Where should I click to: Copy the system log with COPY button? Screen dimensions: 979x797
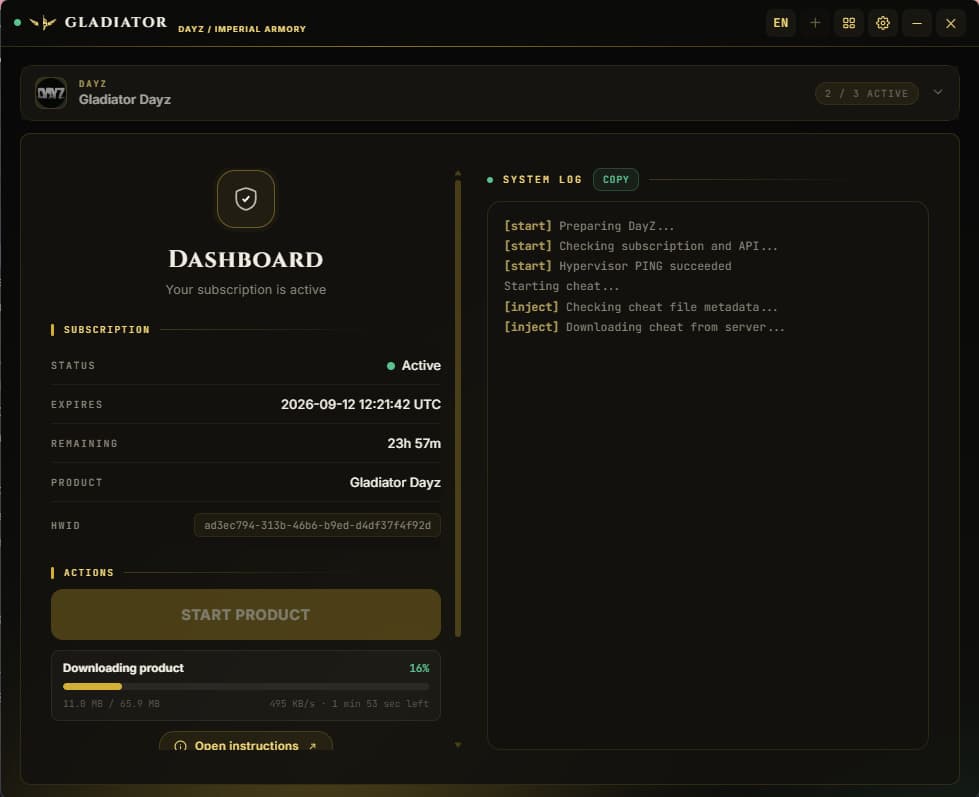click(x=616, y=180)
